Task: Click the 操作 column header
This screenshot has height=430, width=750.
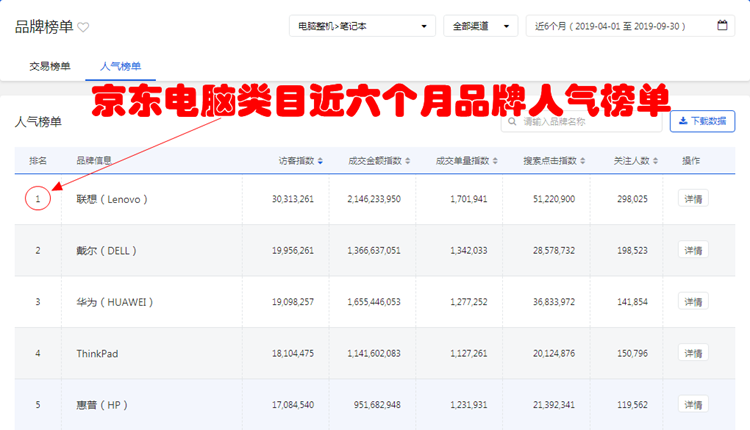Action: [x=691, y=161]
